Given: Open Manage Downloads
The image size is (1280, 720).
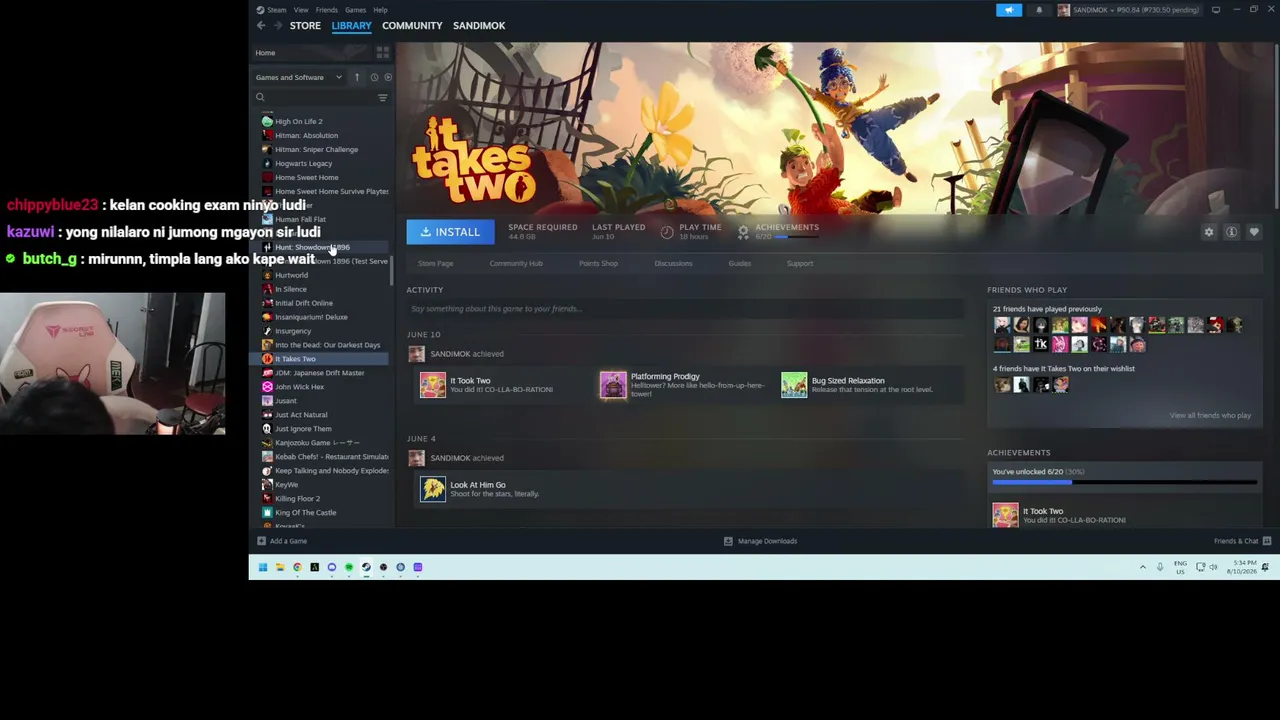Looking at the screenshot, I should [x=761, y=541].
